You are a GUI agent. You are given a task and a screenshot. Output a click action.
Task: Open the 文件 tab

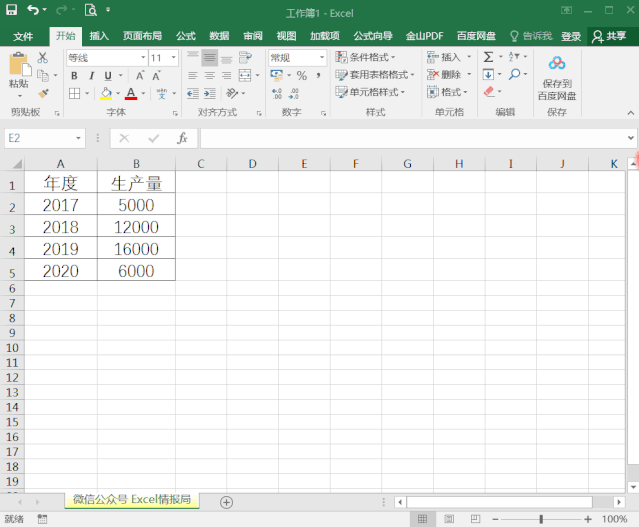click(x=23, y=36)
